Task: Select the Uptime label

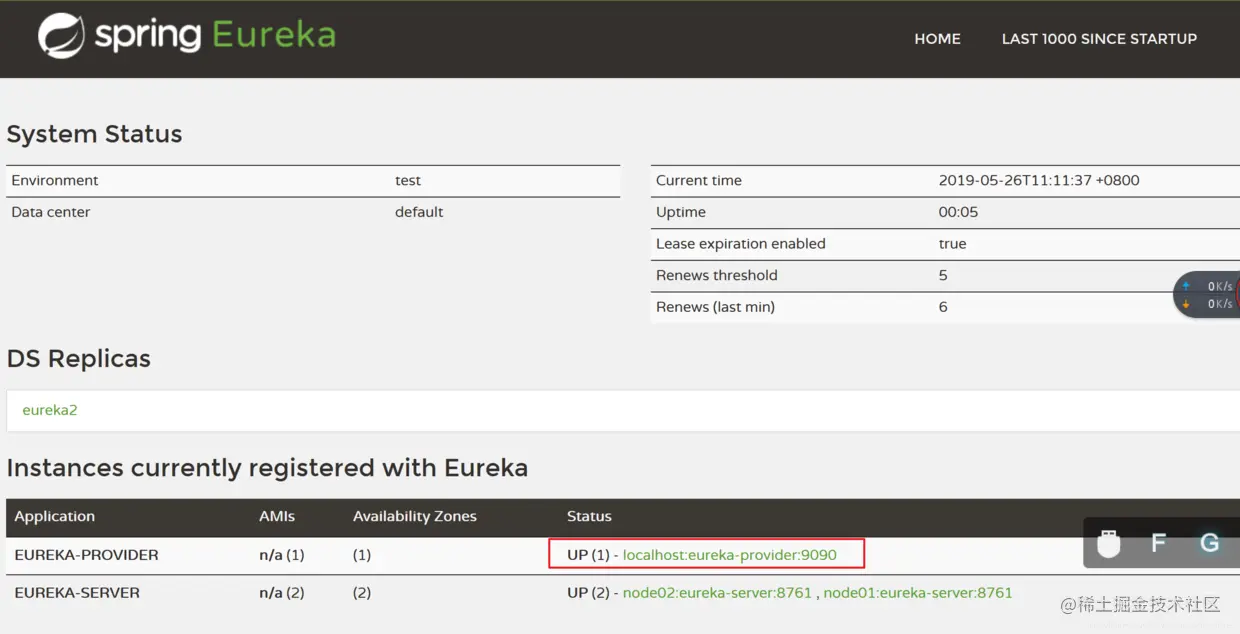Action: click(x=681, y=212)
